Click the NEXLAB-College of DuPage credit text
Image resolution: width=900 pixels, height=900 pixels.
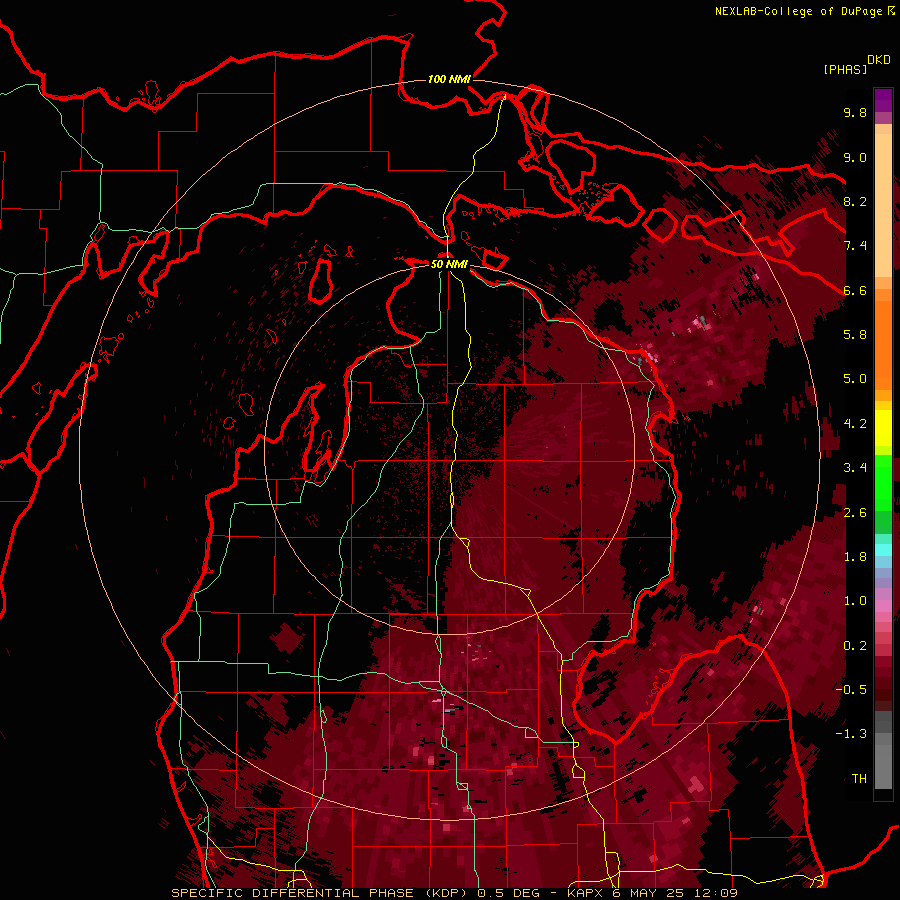[x=798, y=11]
